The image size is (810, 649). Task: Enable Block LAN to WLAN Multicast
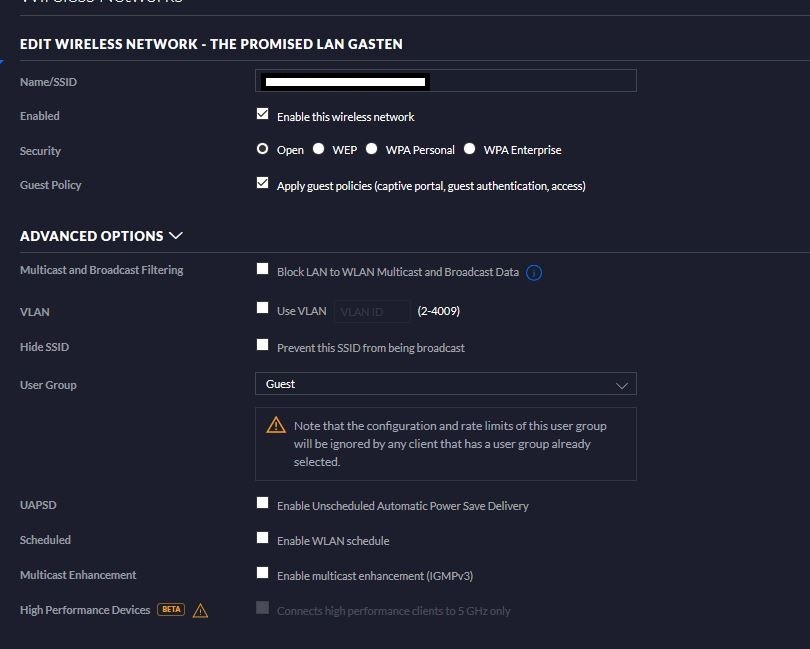(x=263, y=269)
